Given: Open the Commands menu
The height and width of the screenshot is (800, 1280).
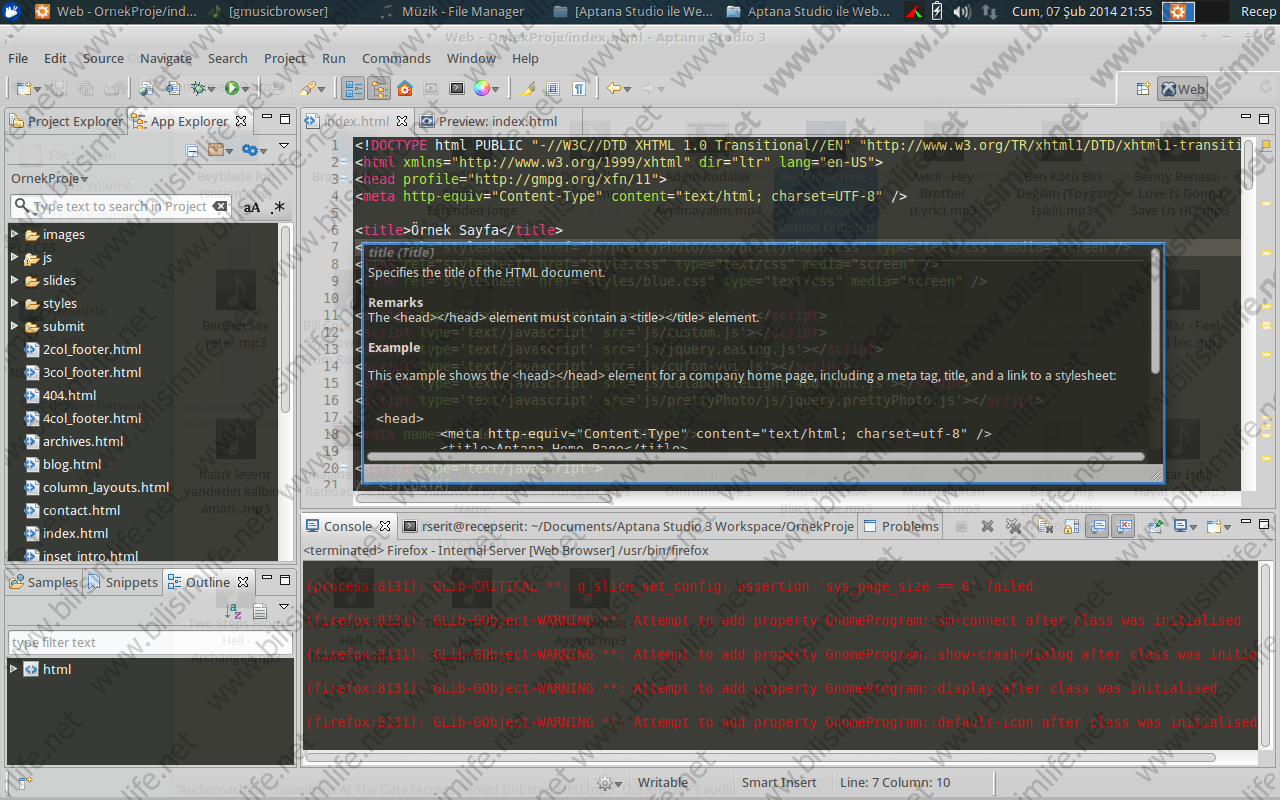Looking at the screenshot, I should tap(397, 58).
